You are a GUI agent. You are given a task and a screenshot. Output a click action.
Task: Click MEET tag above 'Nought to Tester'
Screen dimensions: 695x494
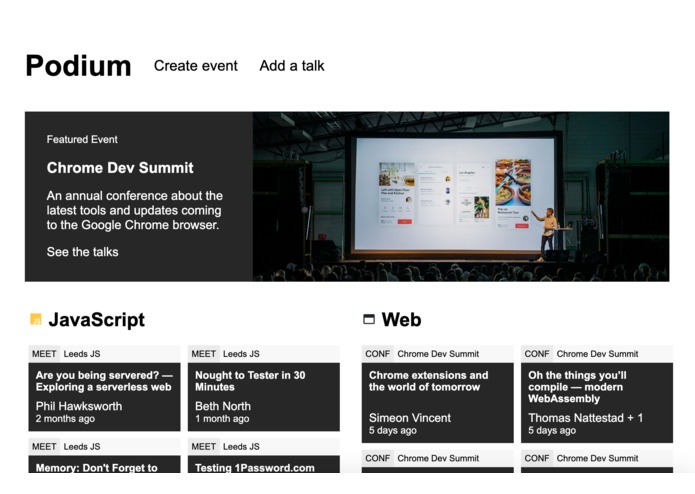(203, 354)
